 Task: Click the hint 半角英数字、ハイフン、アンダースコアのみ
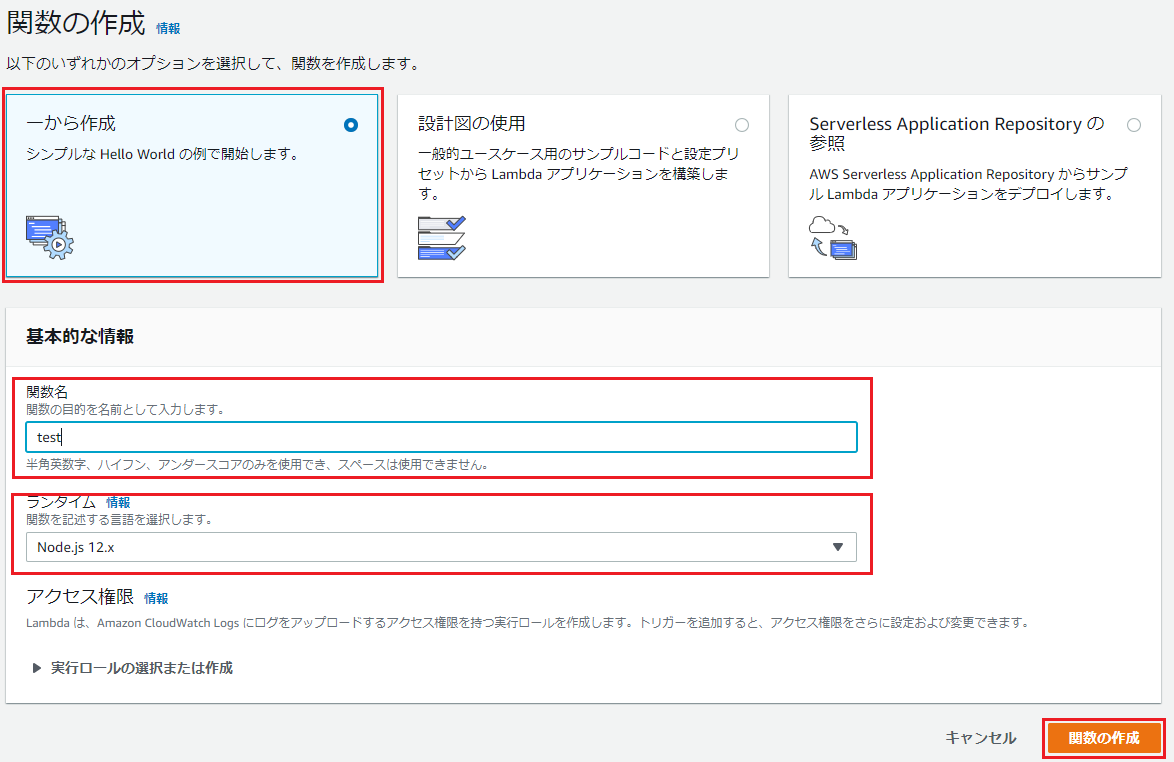pos(258,465)
